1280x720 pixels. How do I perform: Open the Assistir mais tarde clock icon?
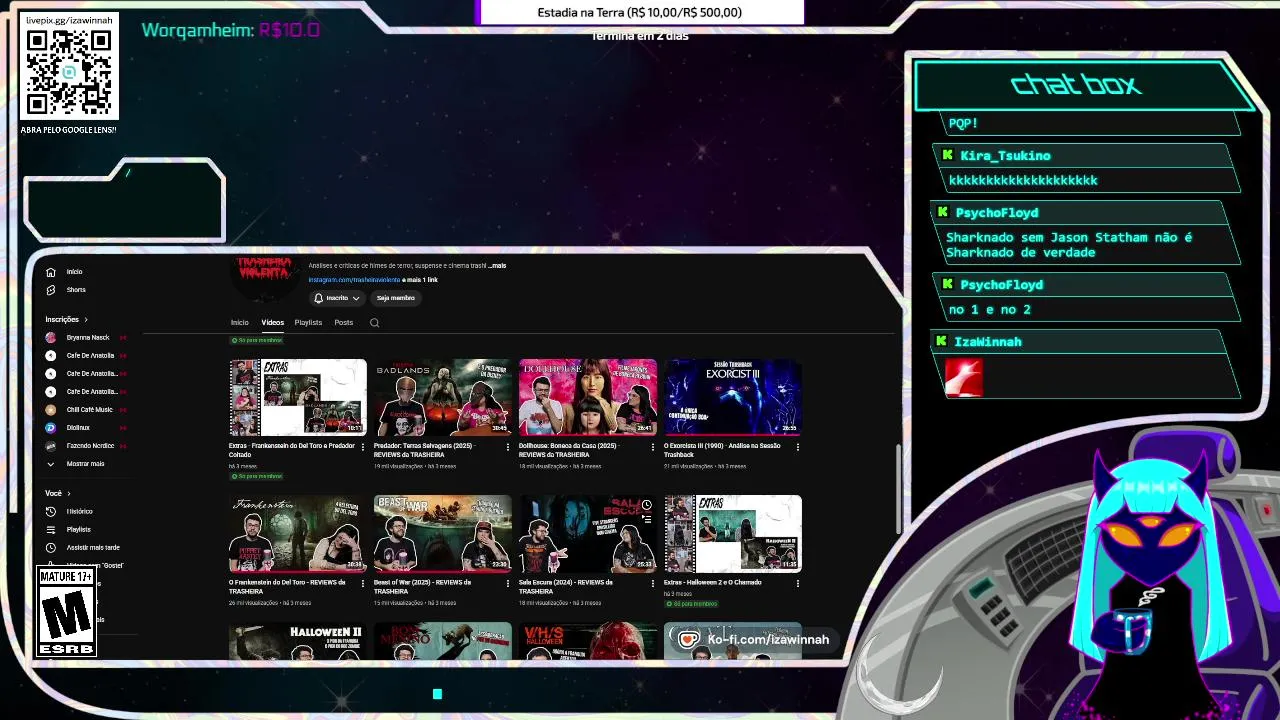51,548
